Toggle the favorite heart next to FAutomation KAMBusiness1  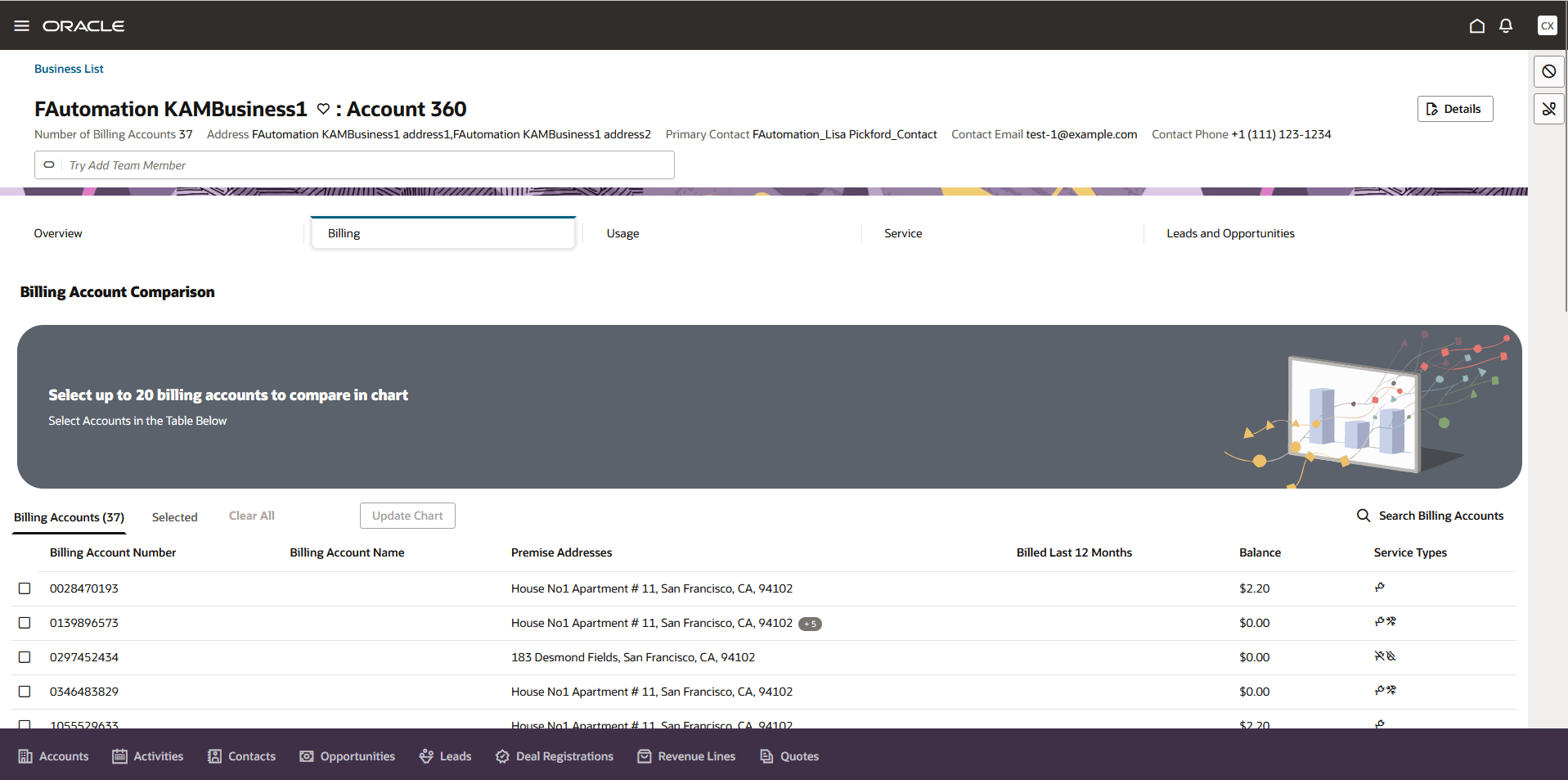[323, 108]
